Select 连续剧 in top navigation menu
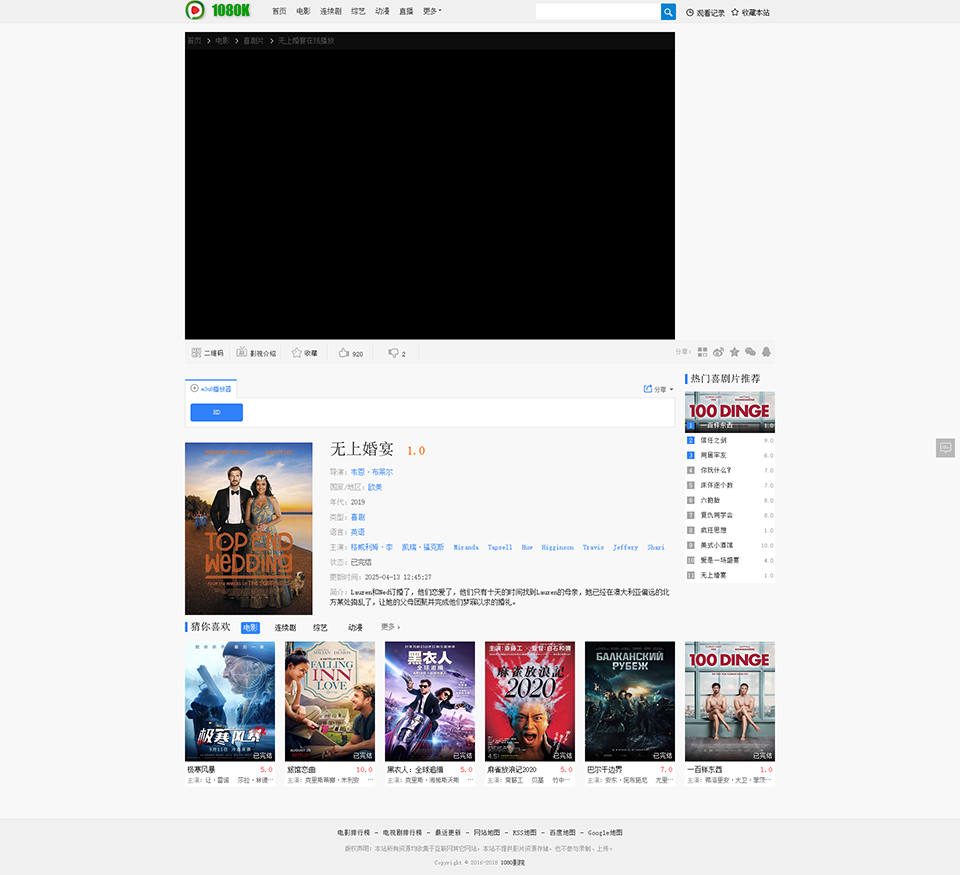Viewport: 960px width, 875px height. [x=330, y=11]
